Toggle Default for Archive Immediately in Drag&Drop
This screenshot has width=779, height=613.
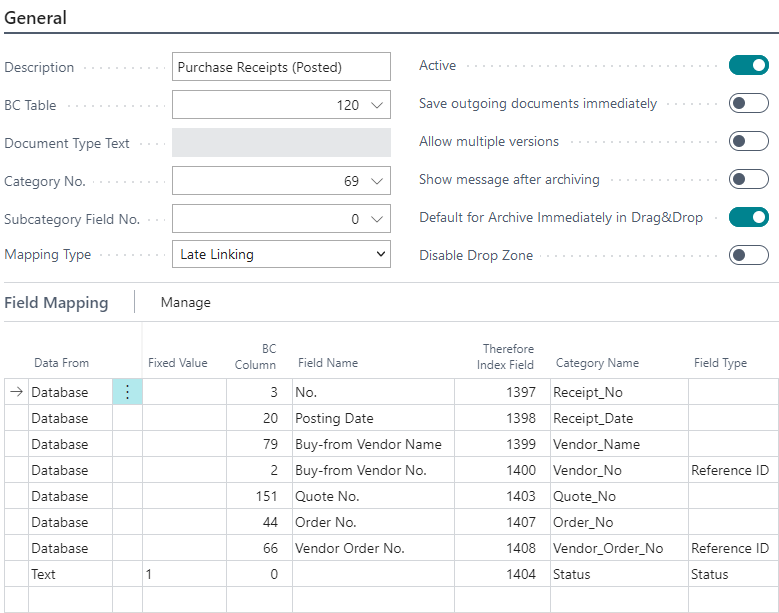748,217
